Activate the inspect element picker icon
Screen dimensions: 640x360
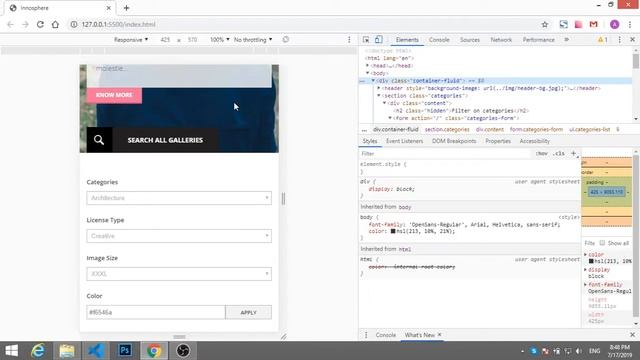coord(366,40)
